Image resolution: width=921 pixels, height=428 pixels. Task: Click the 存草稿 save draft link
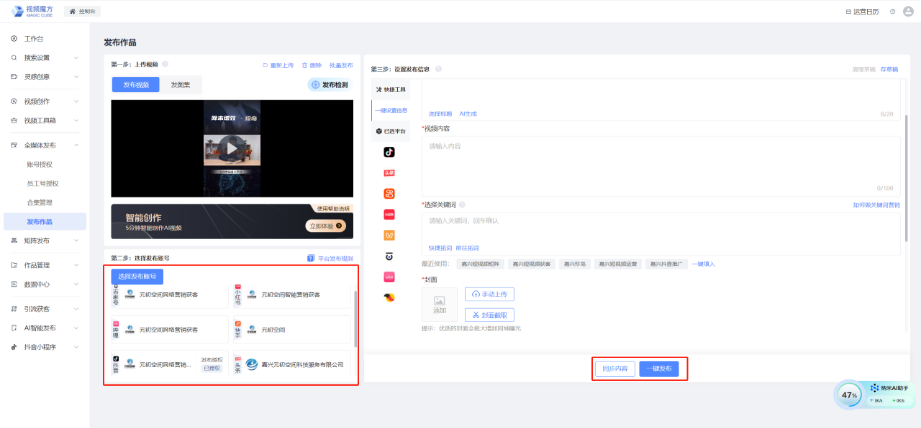coord(889,69)
